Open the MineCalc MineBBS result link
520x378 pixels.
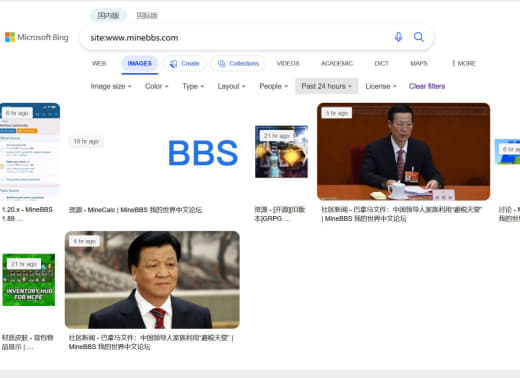(x=135, y=210)
